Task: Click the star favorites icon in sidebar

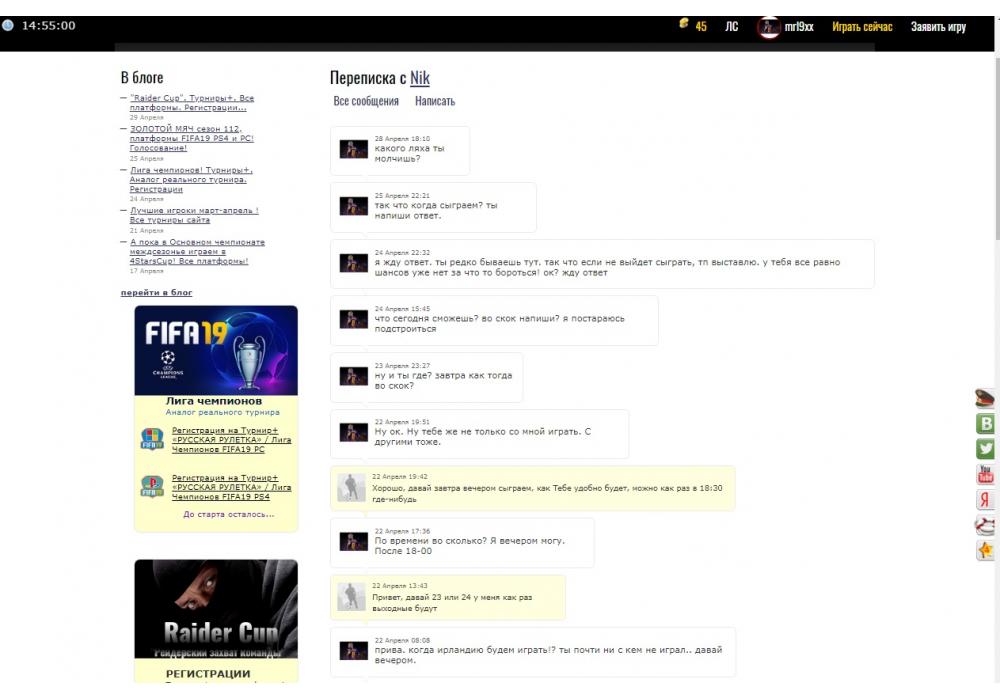Action: click(x=985, y=550)
